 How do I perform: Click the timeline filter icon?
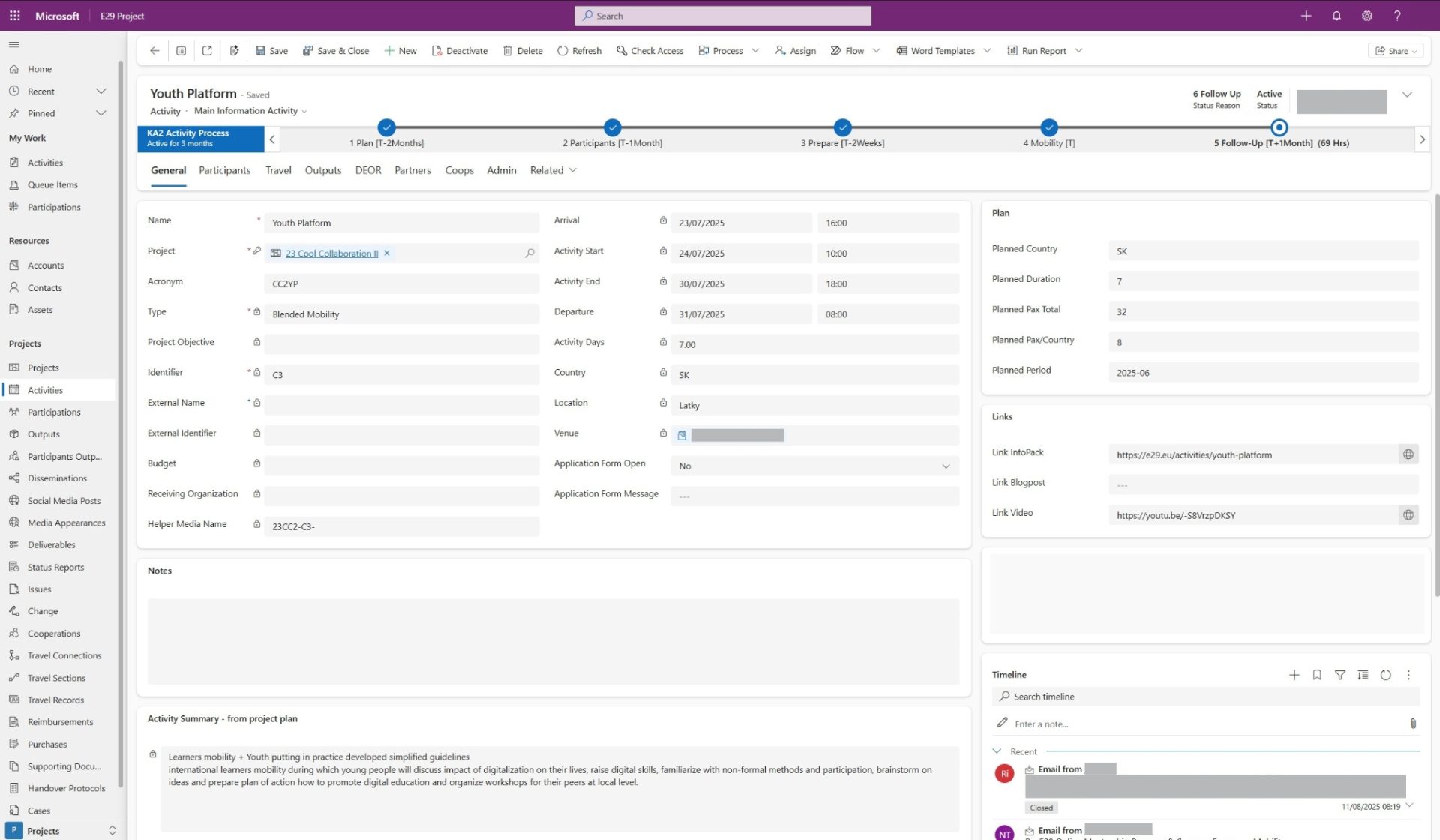(x=1339, y=675)
